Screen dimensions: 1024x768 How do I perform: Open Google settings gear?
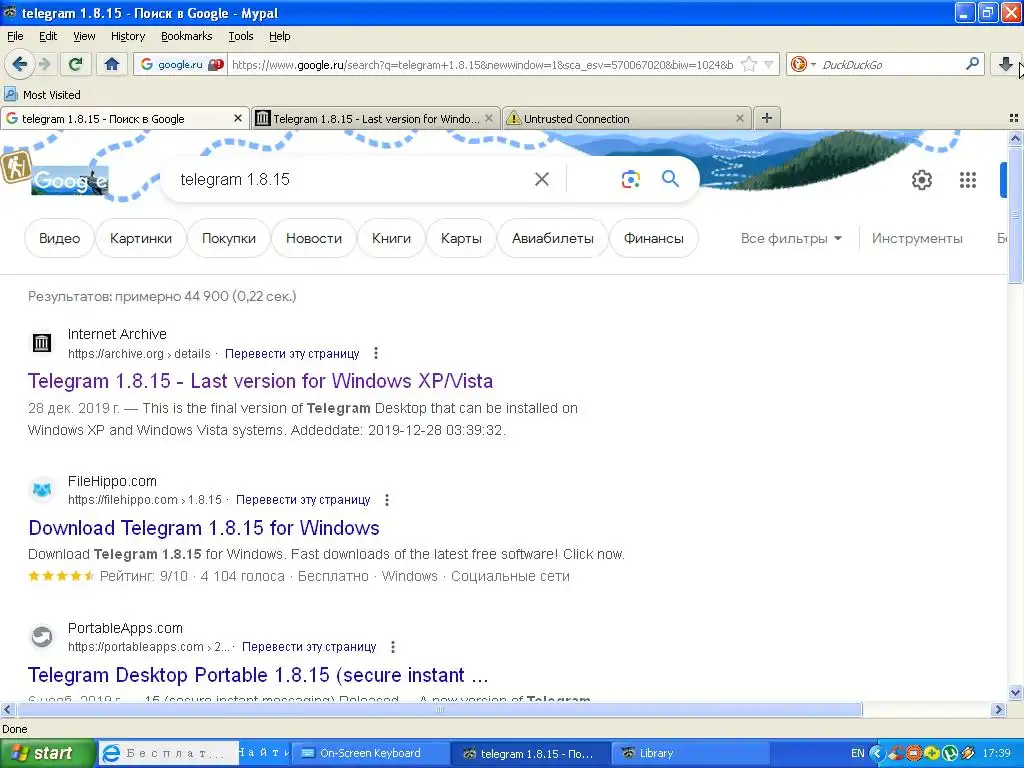coord(921,180)
